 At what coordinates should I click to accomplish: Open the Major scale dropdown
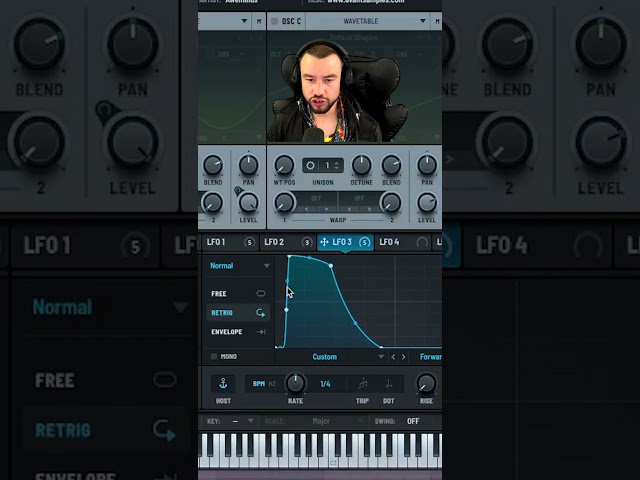tap(321, 421)
